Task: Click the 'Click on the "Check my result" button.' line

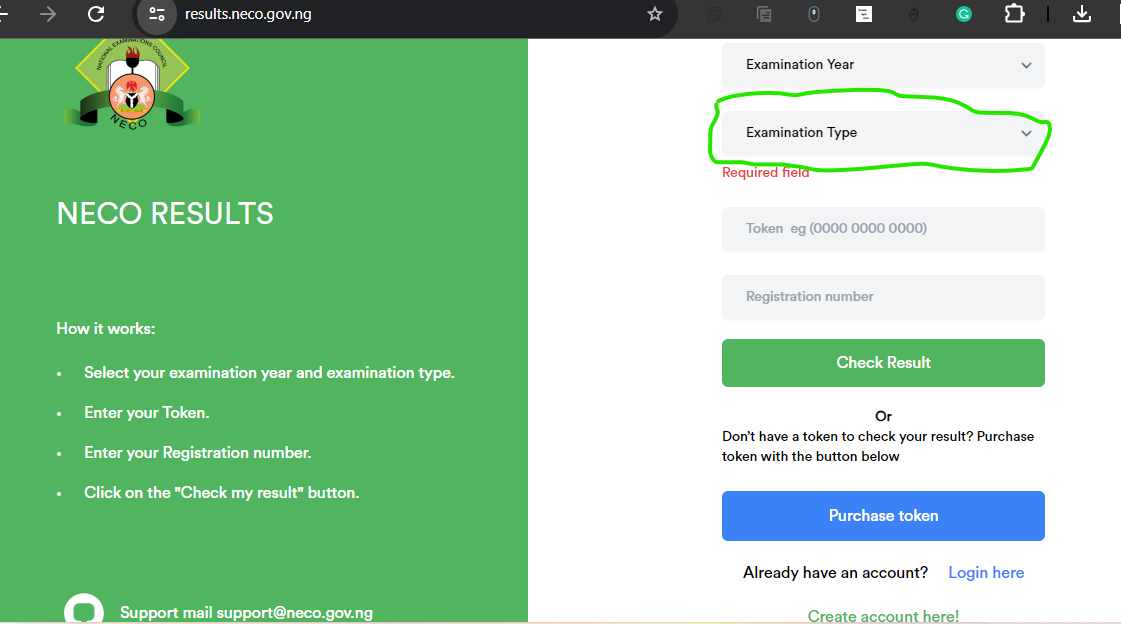Action: pos(222,493)
